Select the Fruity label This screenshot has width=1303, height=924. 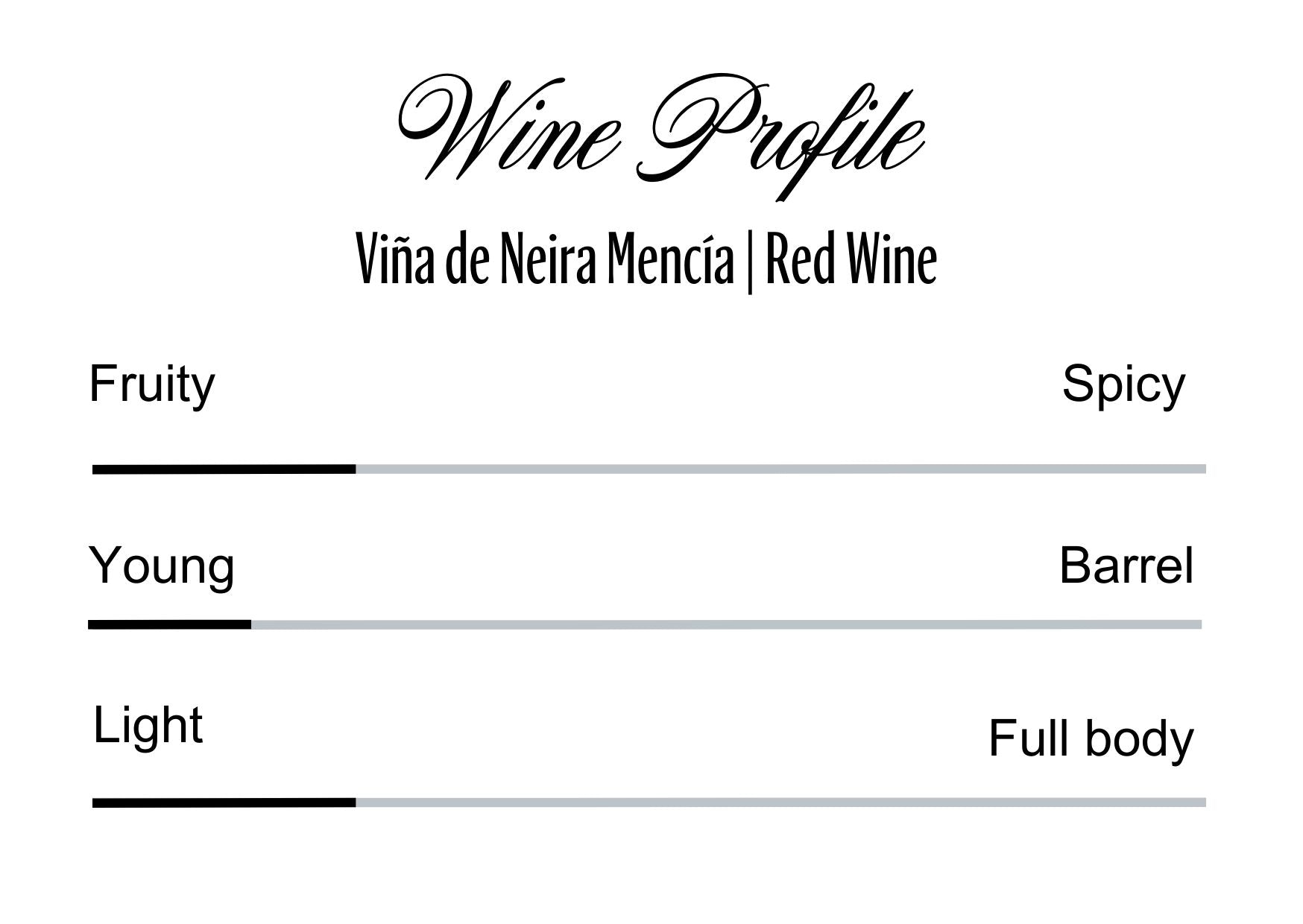pos(152,385)
